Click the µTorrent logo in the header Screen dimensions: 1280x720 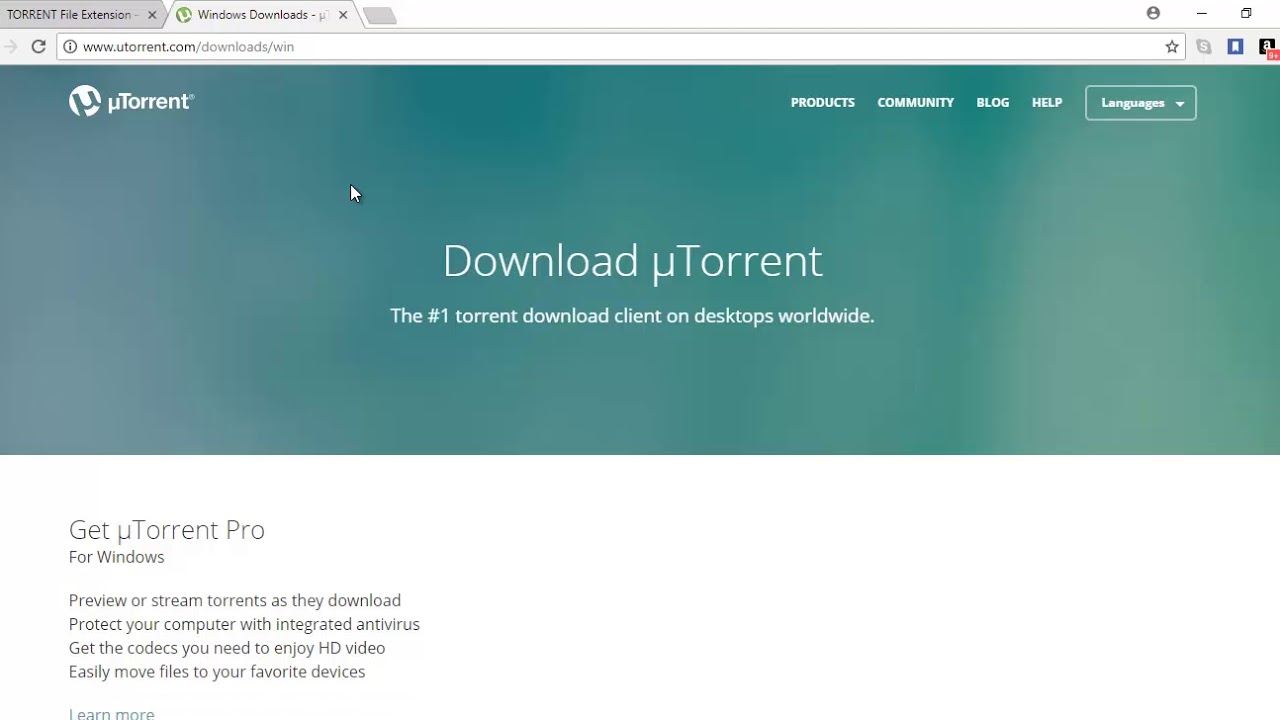pos(131,101)
